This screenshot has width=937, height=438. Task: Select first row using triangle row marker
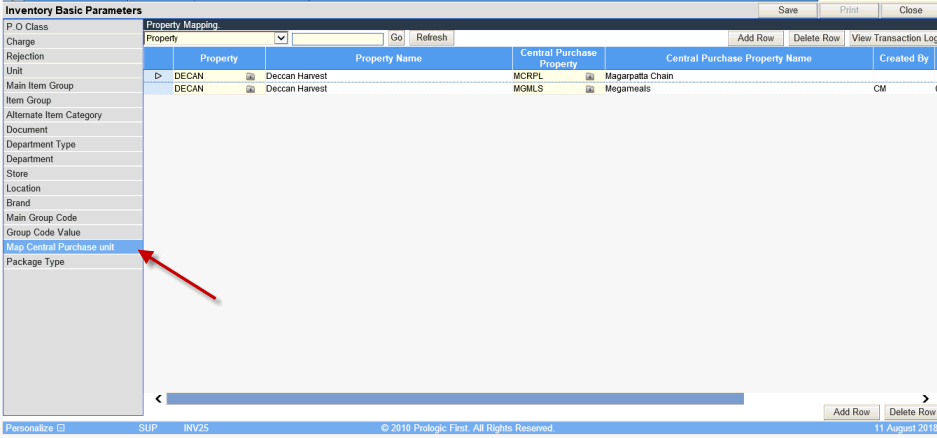(158, 76)
